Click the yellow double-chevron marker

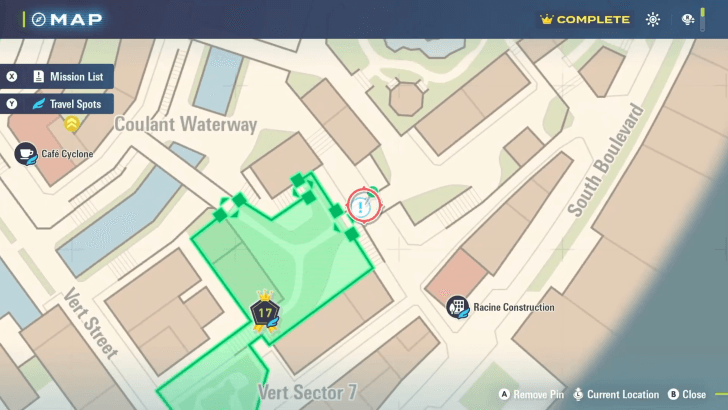click(x=72, y=124)
